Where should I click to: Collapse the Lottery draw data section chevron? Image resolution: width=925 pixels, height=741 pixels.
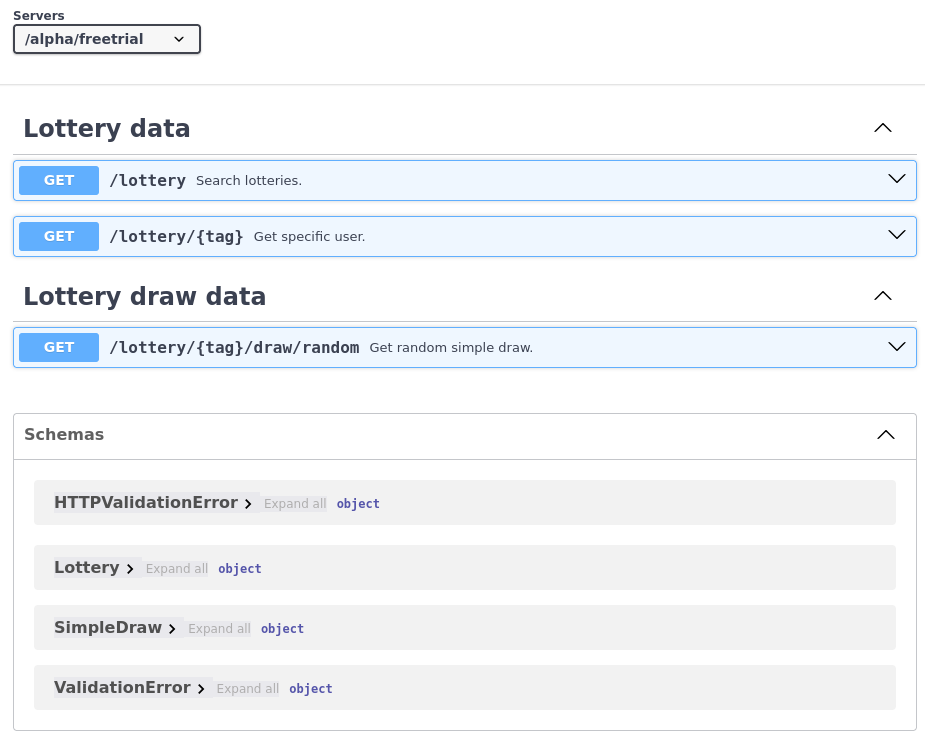pyautogui.click(x=882, y=296)
